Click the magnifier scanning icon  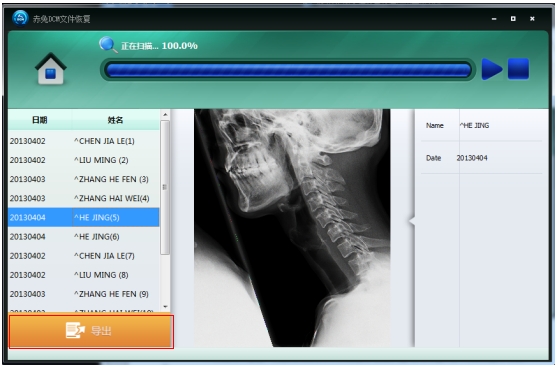tap(108, 44)
